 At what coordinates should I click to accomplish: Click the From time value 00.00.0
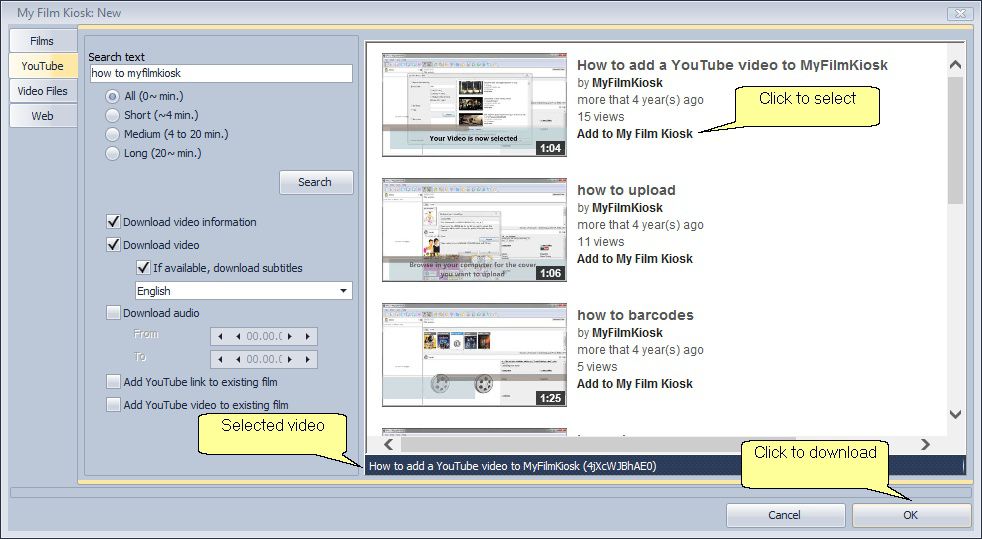click(264, 337)
